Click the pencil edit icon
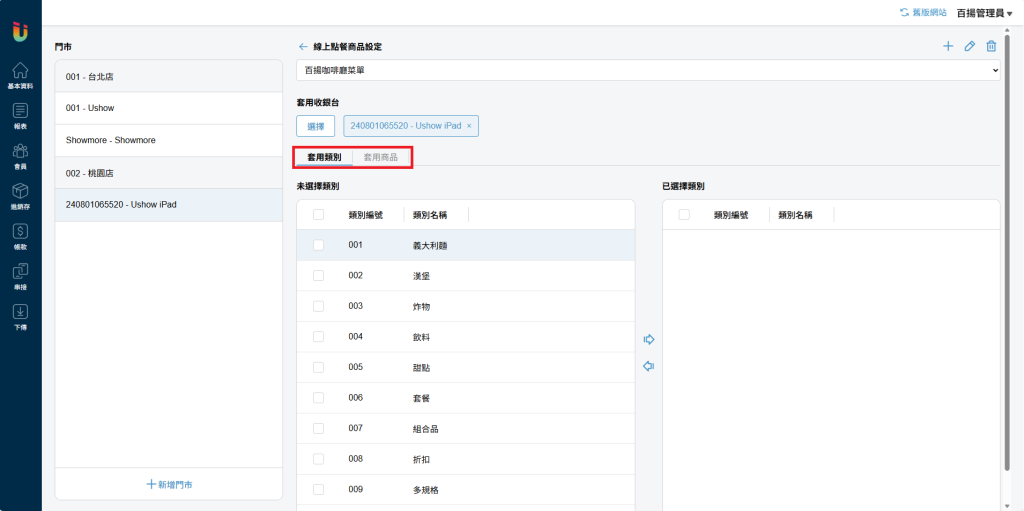The height and width of the screenshot is (511, 1024). pyautogui.click(x=969, y=46)
